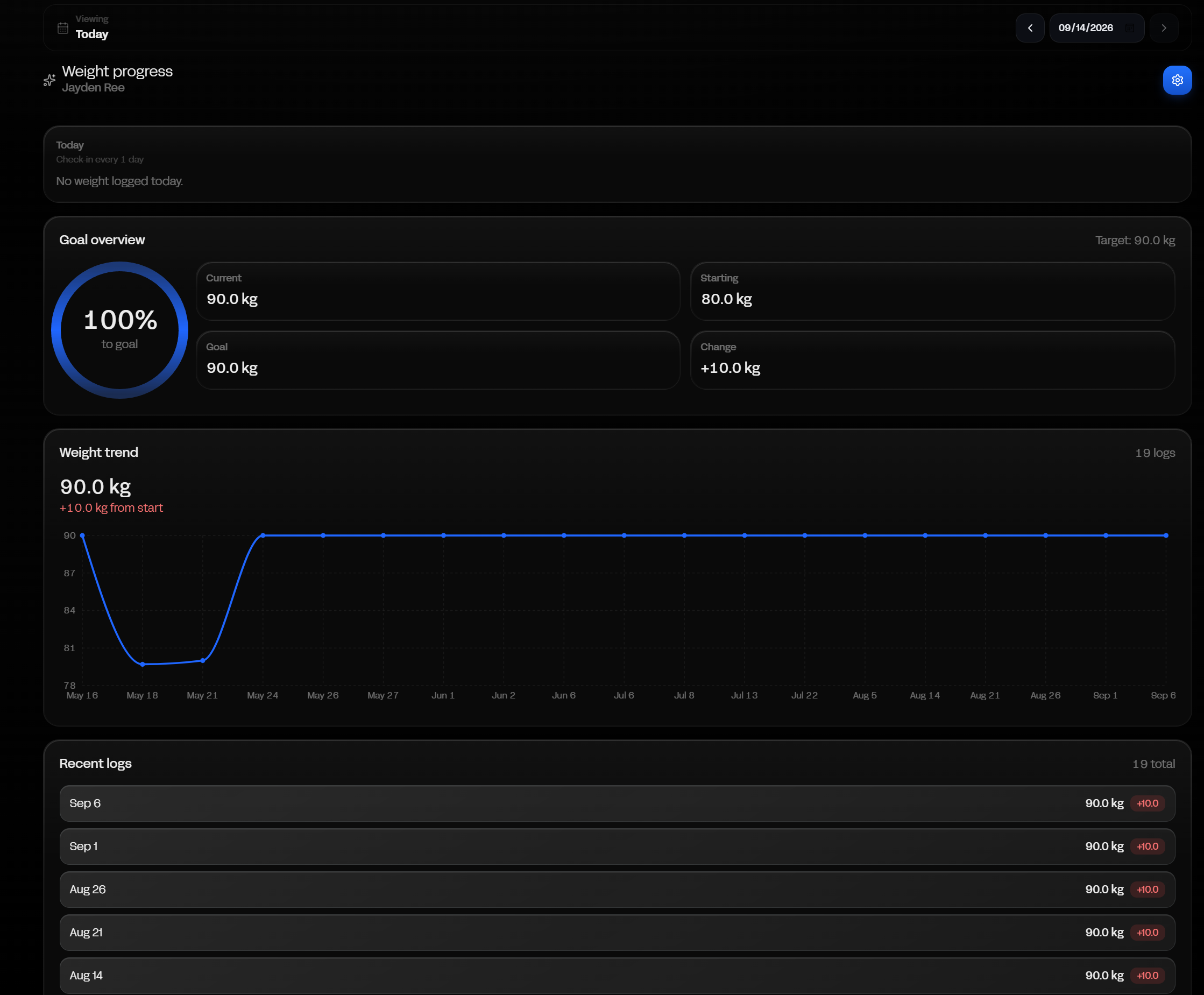Click the May 24 data point on chart
The image size is (1204, 995).
point(263,535)
